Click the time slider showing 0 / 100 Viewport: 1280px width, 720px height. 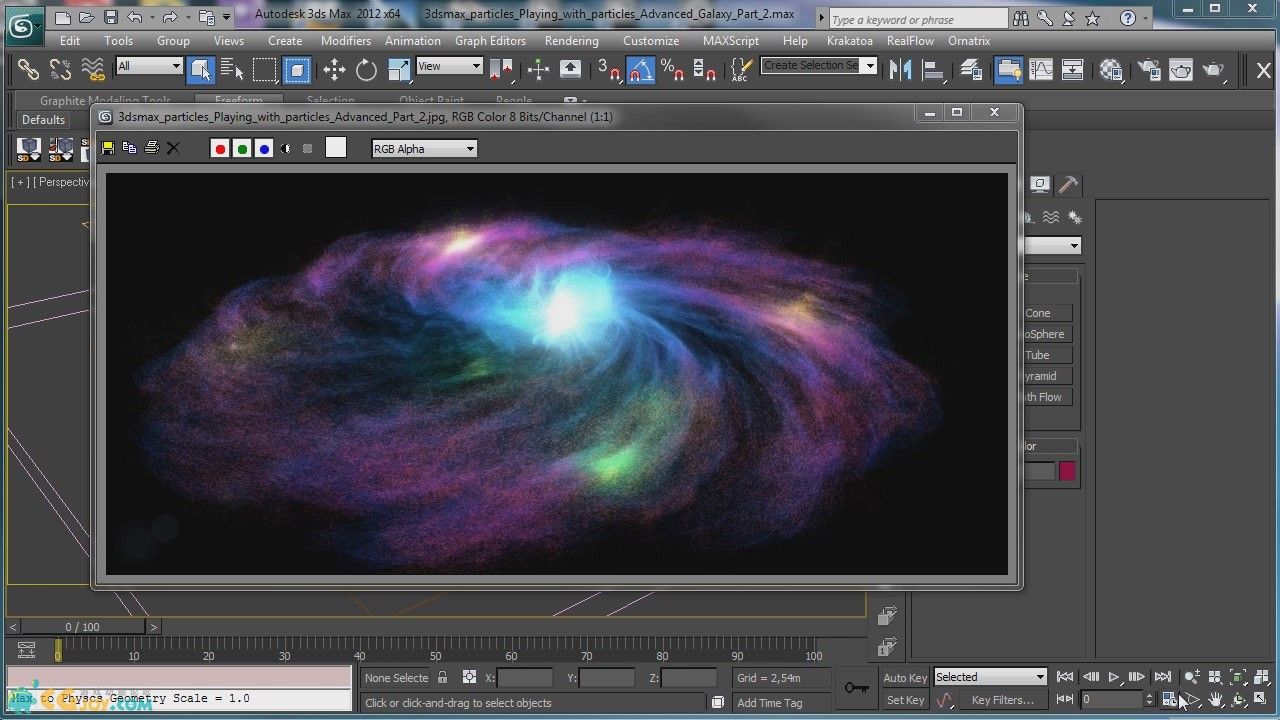(x=83, y=627)
